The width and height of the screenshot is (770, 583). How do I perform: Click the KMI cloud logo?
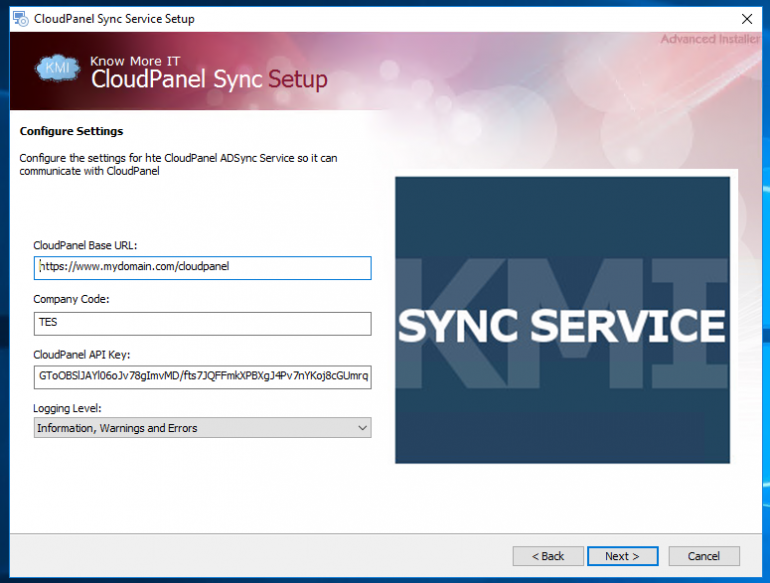point(58,68)
